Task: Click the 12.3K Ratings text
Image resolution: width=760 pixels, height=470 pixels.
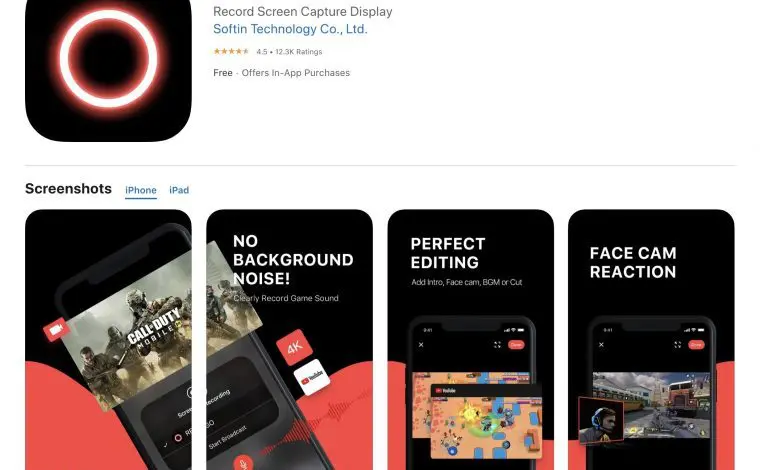Action: coord(299,52)
